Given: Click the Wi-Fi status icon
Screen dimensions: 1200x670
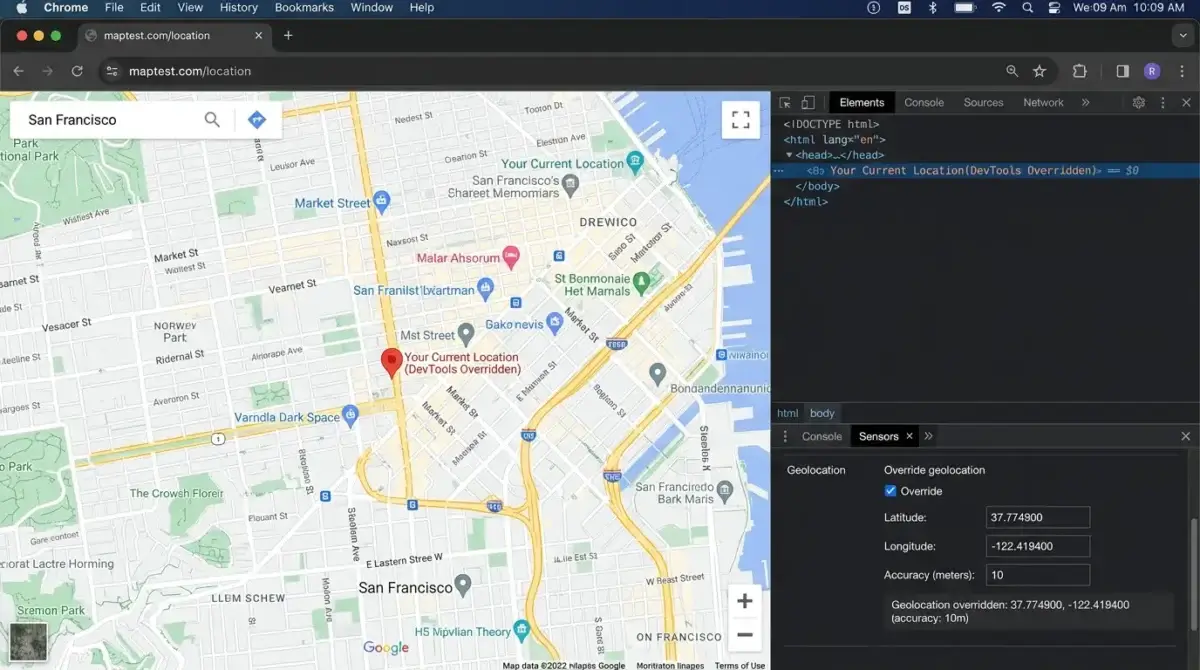Looking at the screenshot, I should pyautogui.click(x=998, y=7).
